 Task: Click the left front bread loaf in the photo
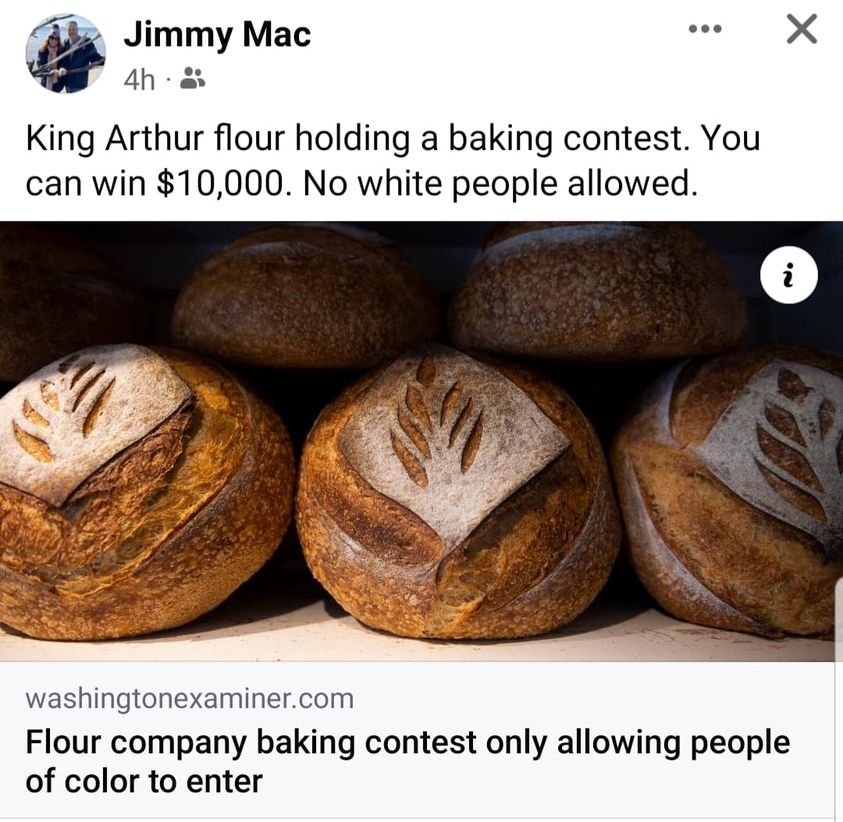pos(145,491)
